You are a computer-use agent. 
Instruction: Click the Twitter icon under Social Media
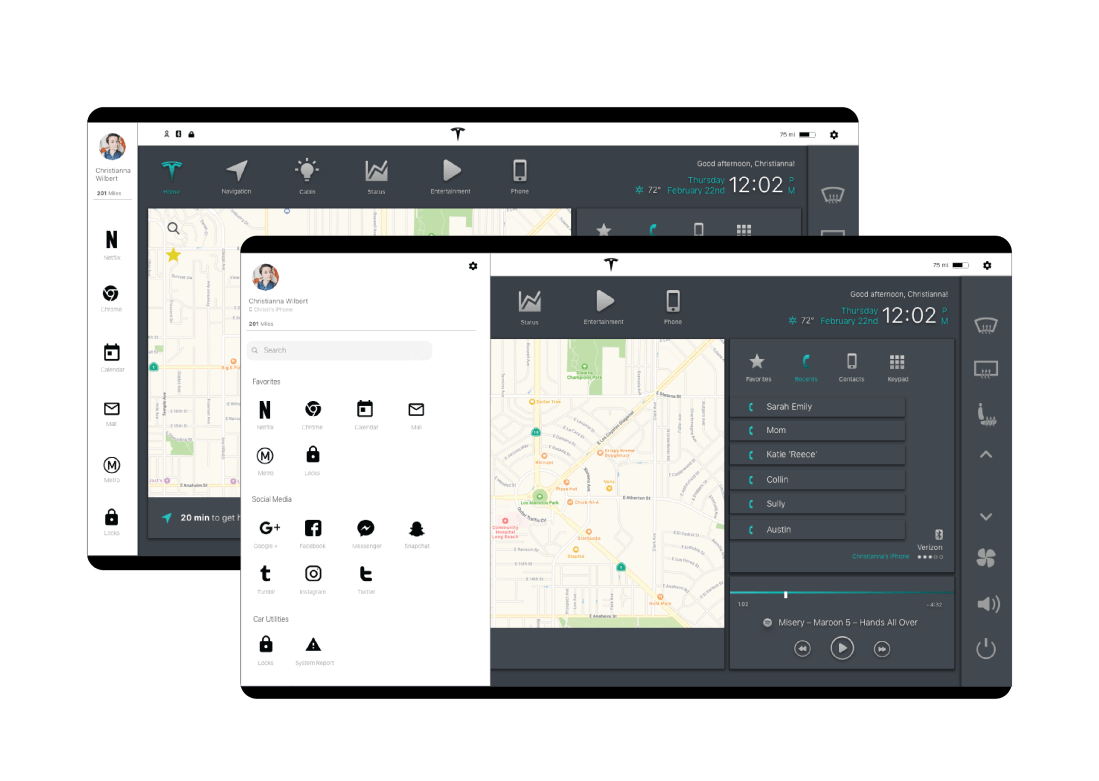(x=365, y=574)
